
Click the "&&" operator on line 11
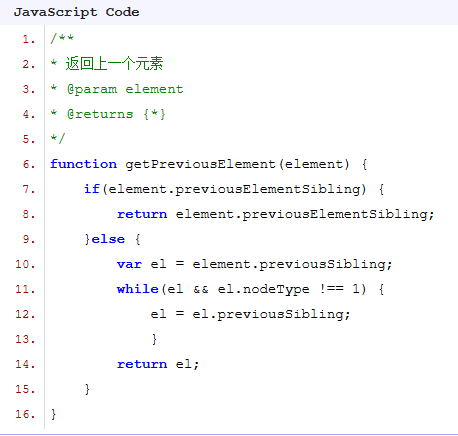click(x=201, y=289)
